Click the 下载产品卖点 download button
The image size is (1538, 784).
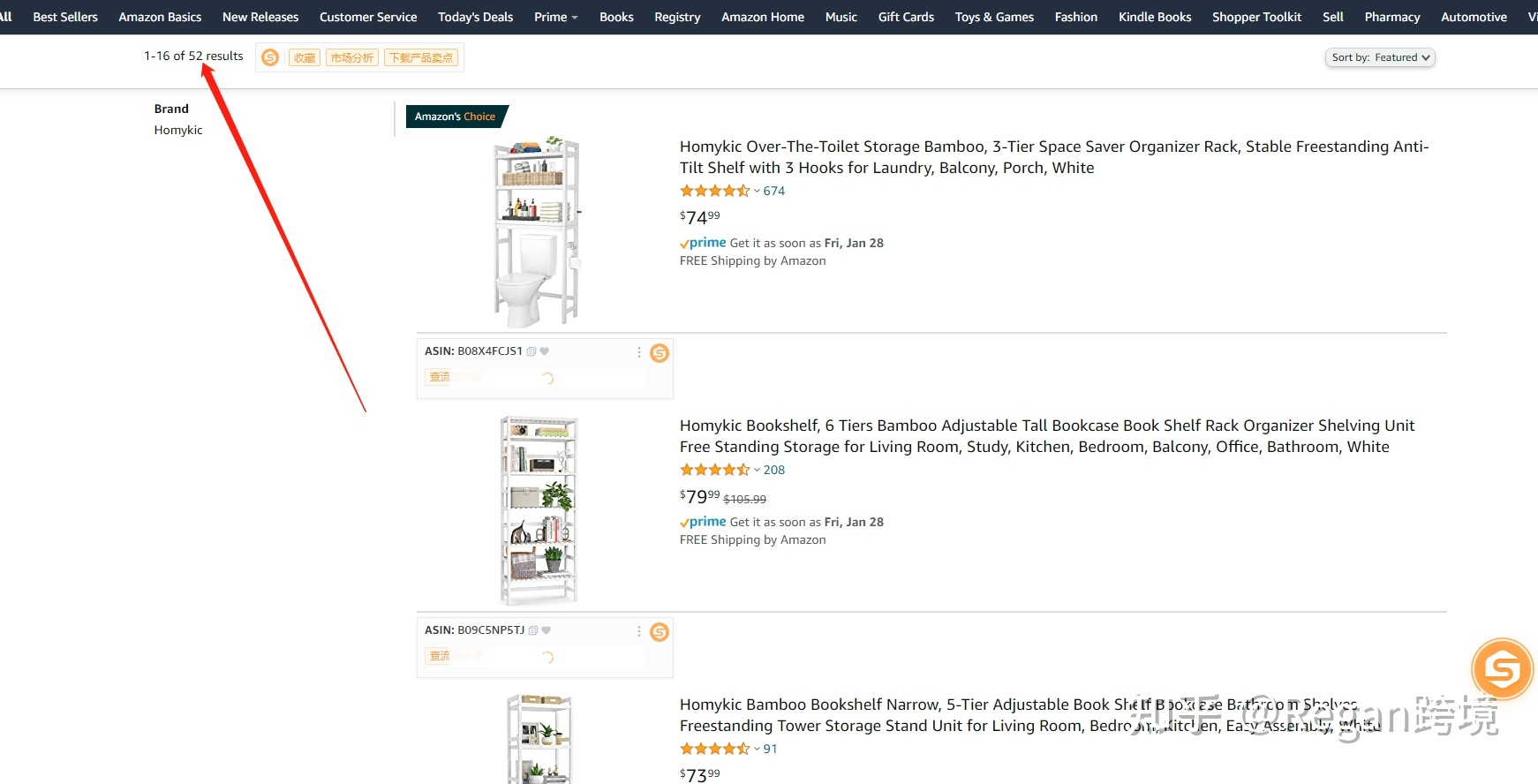point(421,57)
